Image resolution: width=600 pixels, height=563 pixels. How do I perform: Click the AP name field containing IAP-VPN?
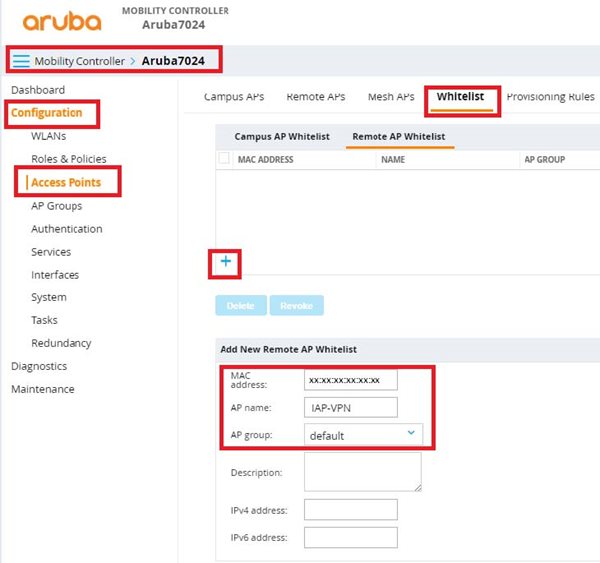coord(351,408)
